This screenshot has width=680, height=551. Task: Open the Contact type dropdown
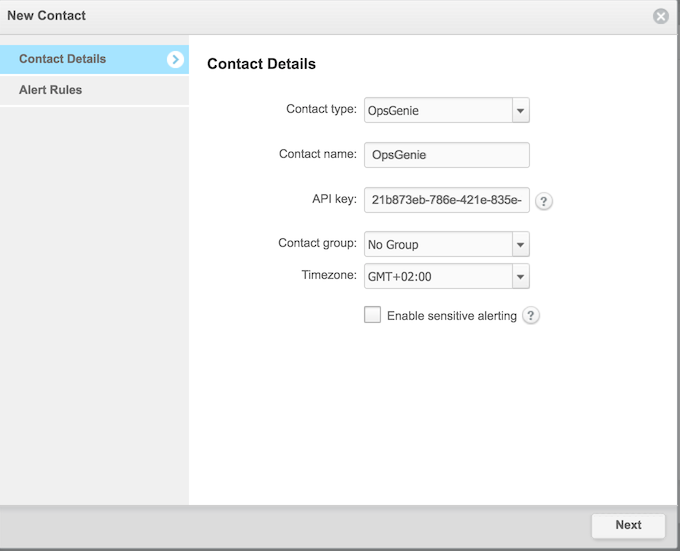pos(447,110)
